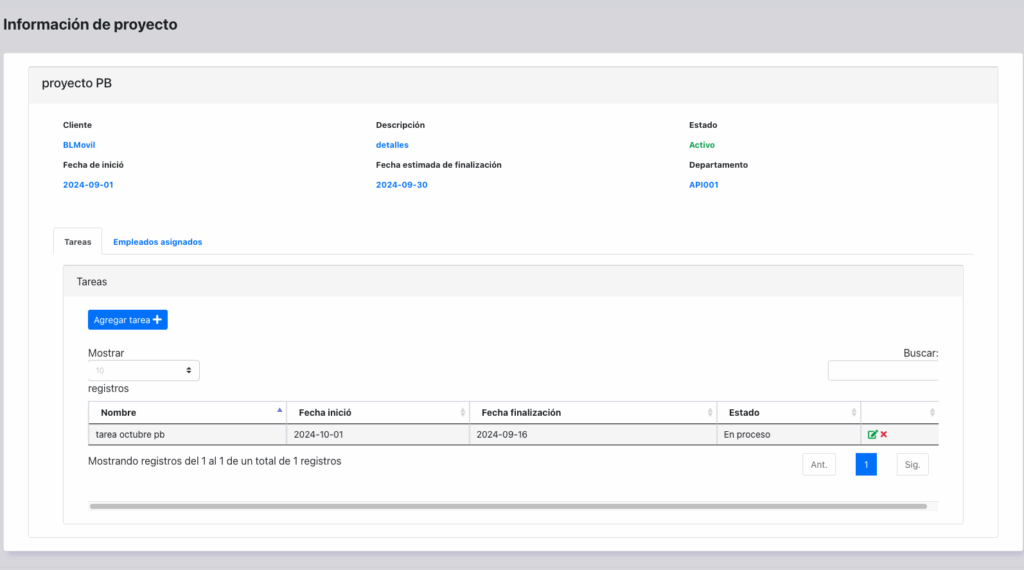This screenshot has width=1024, height=570.
Task: Select the 2024-09-16 end date cell
Action: coord(593,434)
